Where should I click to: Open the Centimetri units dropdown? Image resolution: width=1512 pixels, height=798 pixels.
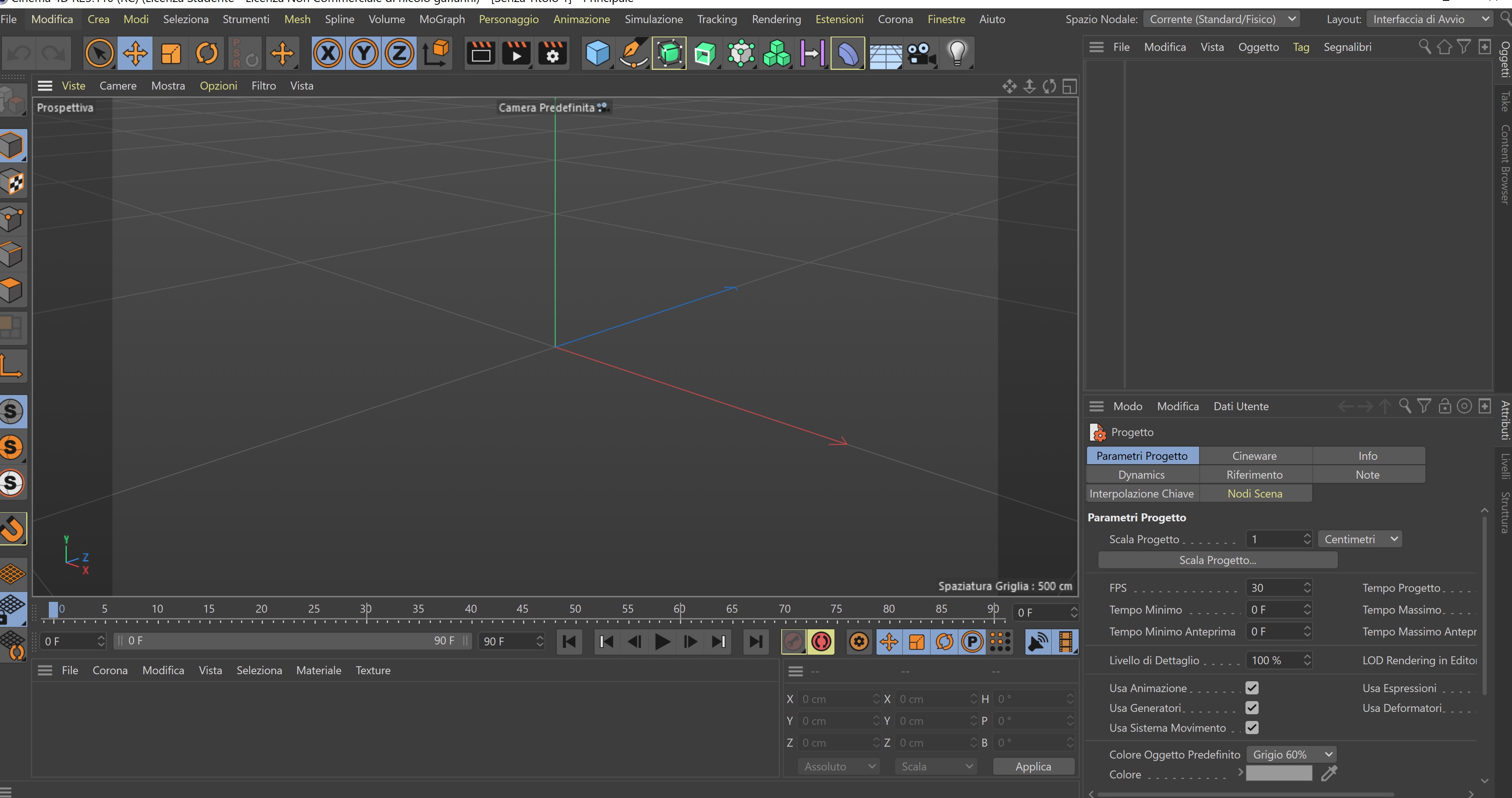[1359, 539]
